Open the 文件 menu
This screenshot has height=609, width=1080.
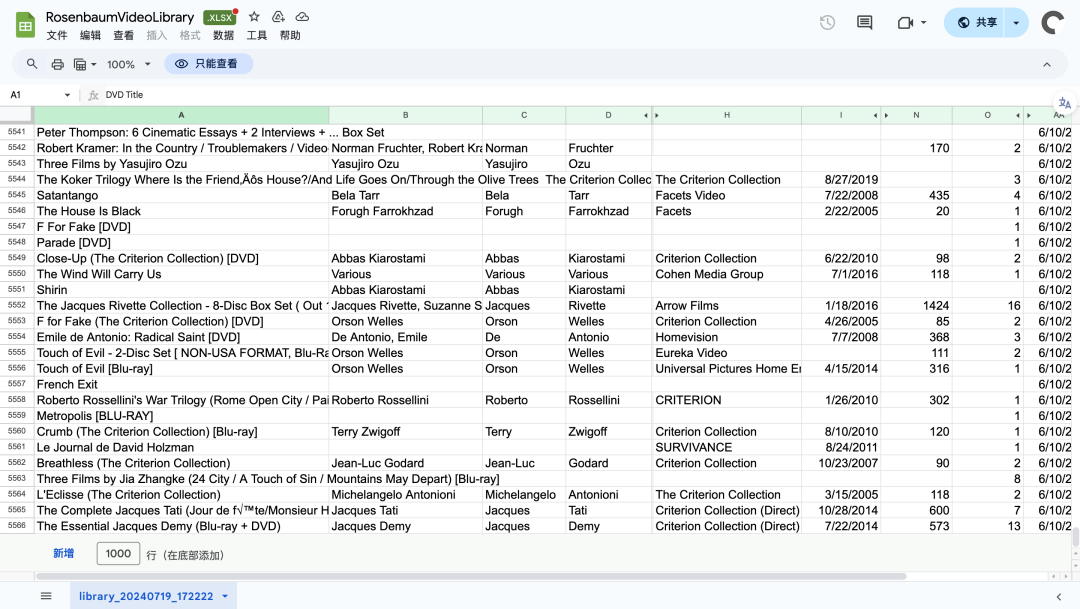[x=56, y=35]
